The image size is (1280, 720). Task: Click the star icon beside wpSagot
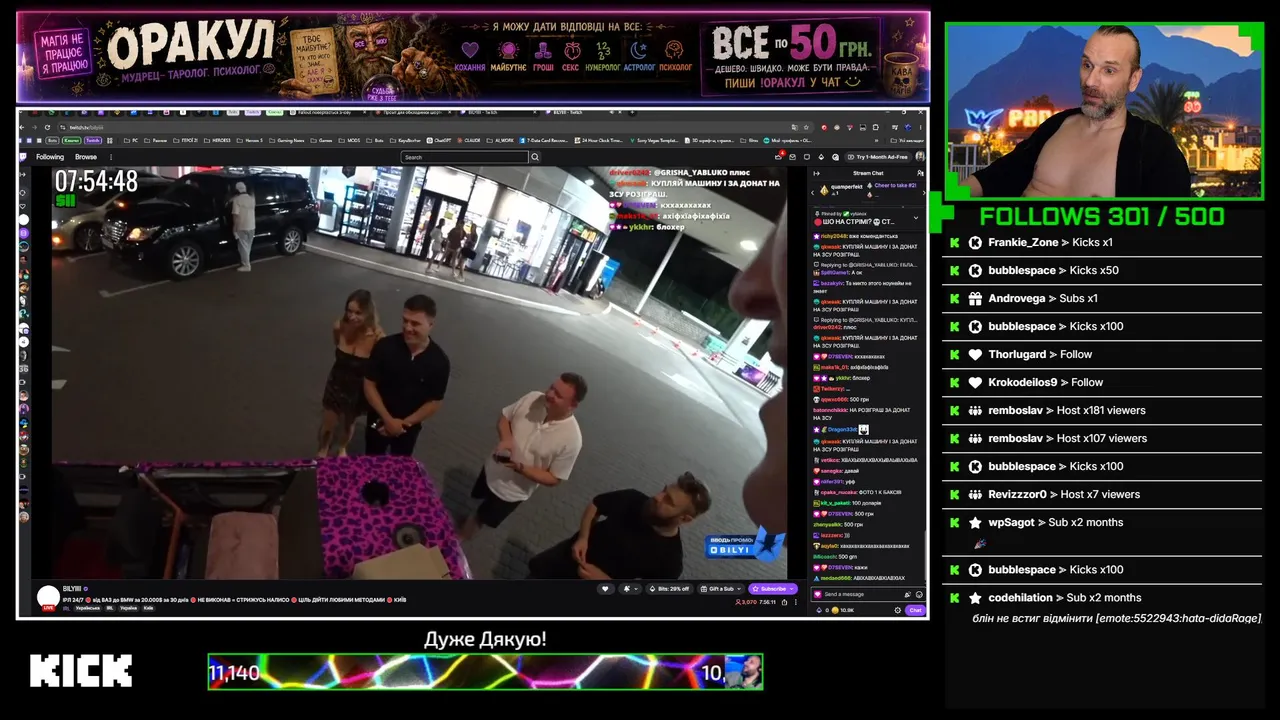click(975, 523)
